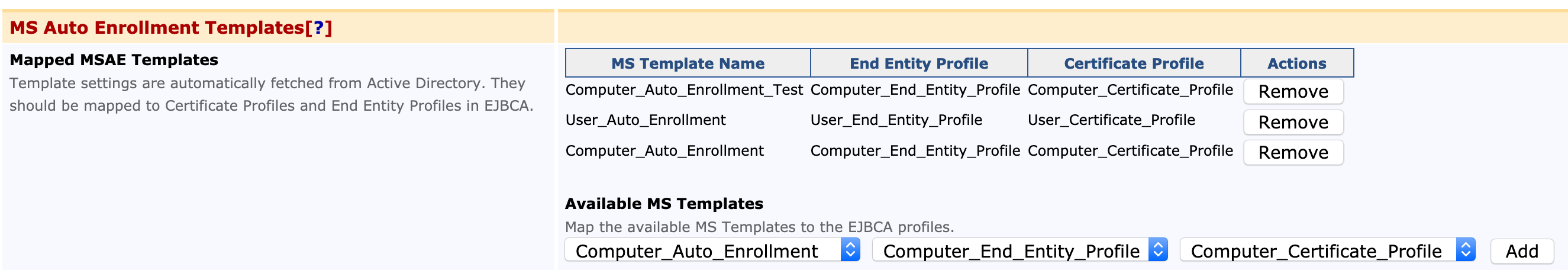The image size is (1568, 270).
Task: Open the available MS template dropdown
Action: (x=712, y=250)
